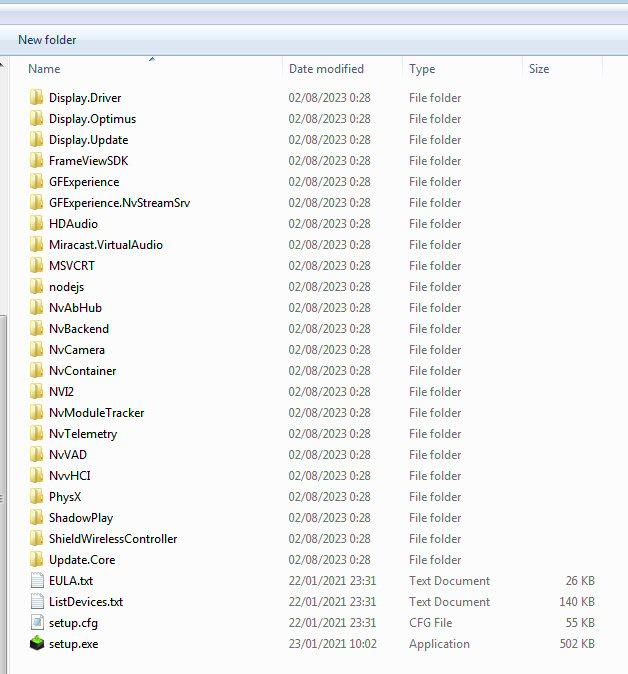Click the Text Document type of EULA.txt
628x674 pixels.
(449, 581)
